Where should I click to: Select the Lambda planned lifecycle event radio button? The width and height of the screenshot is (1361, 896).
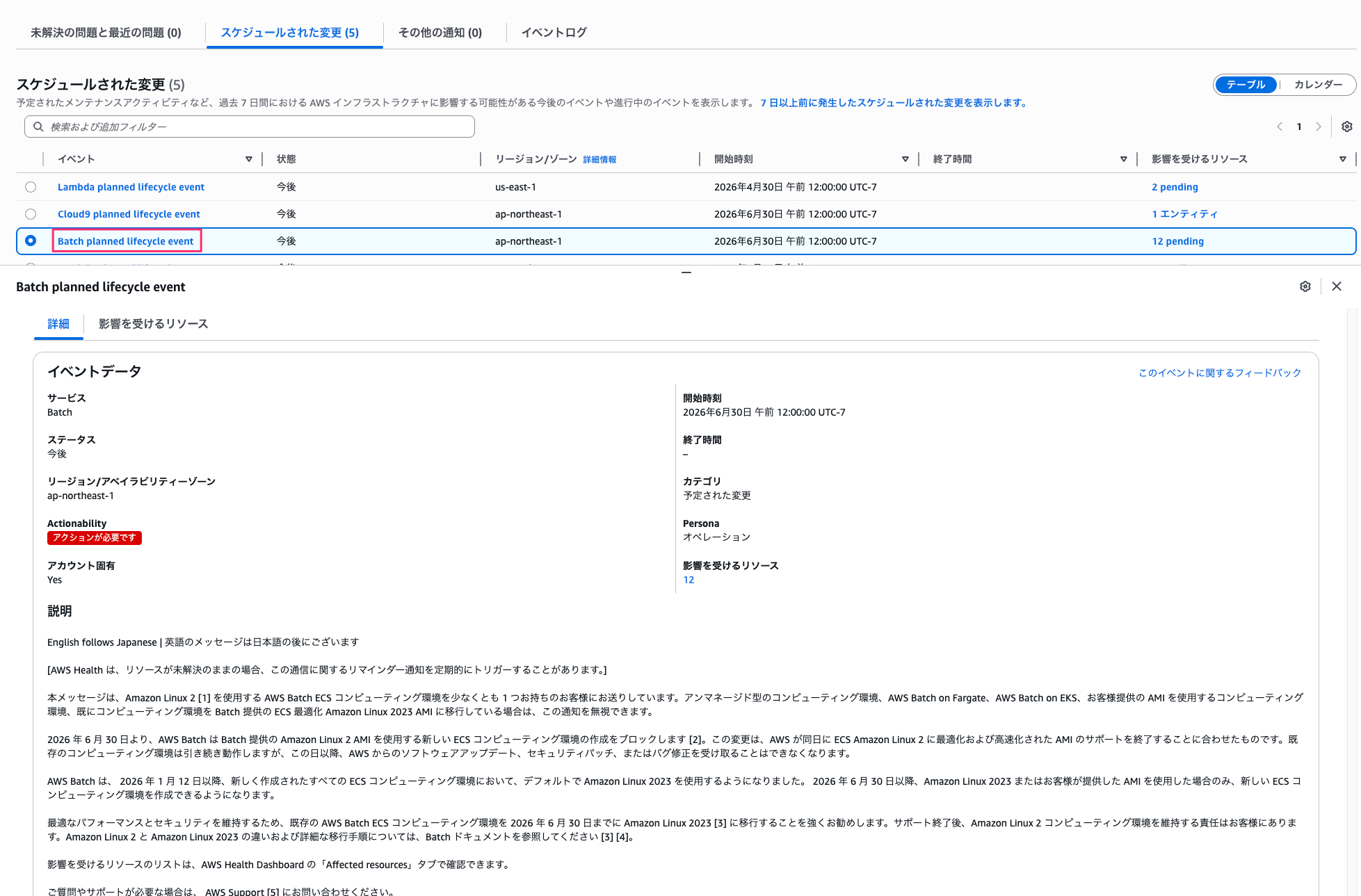tap(31, 186)
